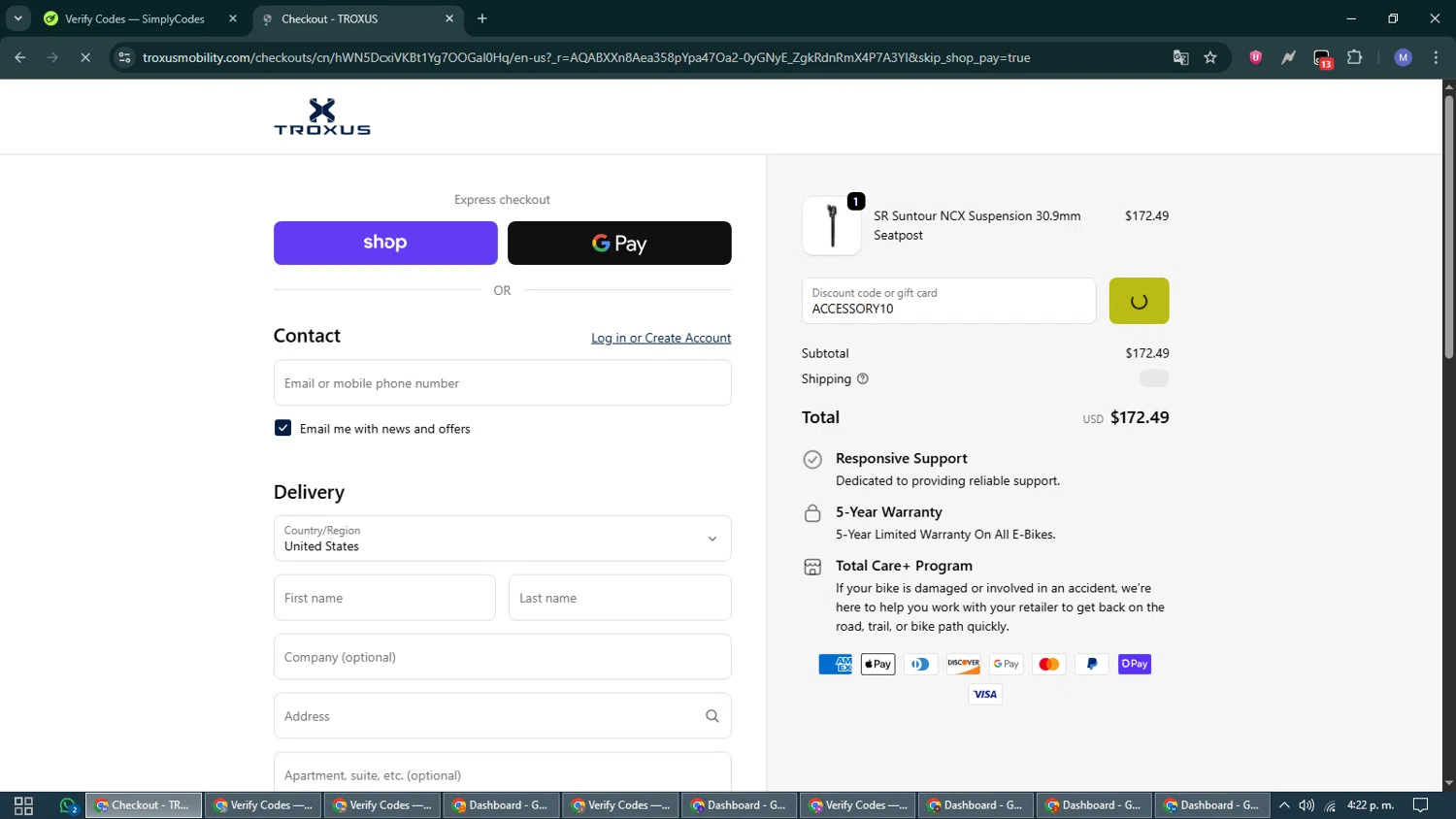Close the Verify Codes — SimplyCodes tab
The width and height of the screenshot is (1456, 819).
pos(233,18)
